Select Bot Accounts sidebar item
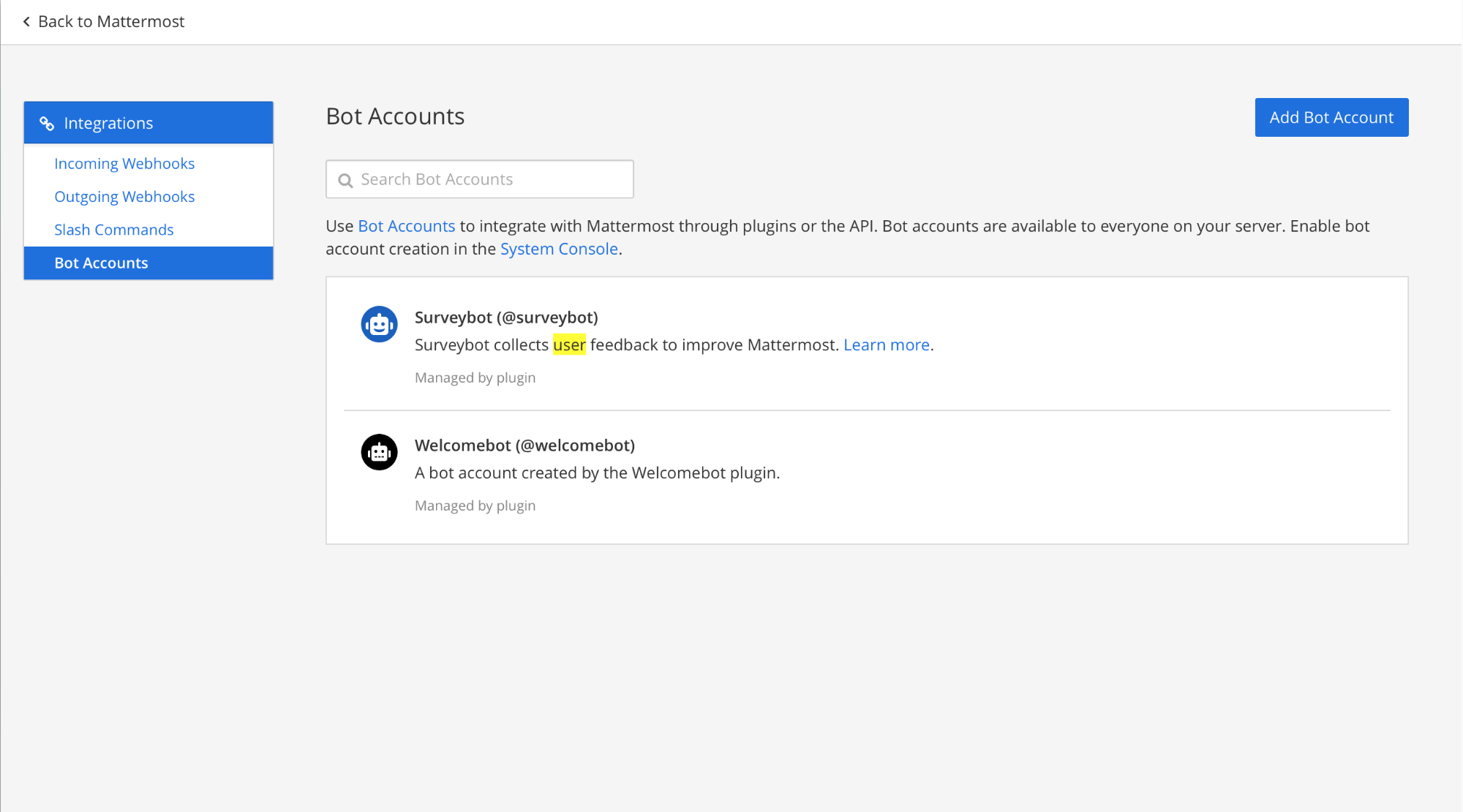 101,263
